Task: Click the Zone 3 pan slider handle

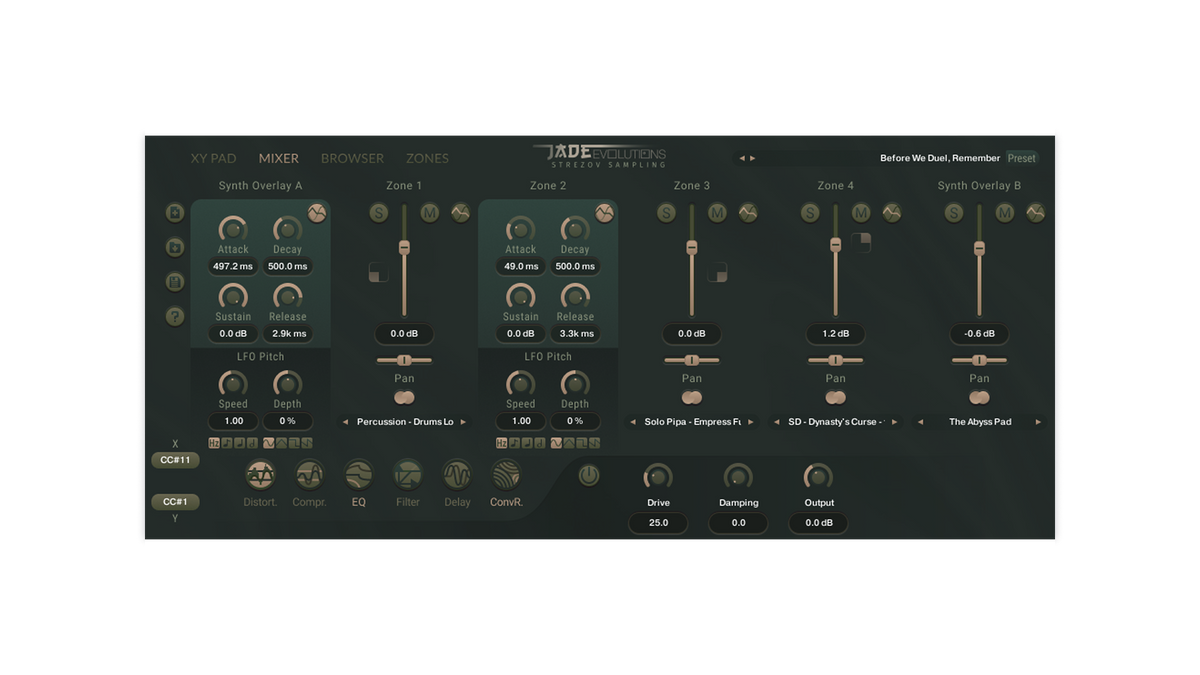Action: click(692, 360)
